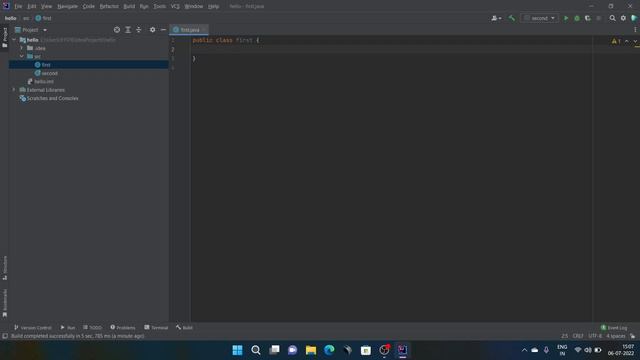Expand the .idea folder

[x=22, y=48]
